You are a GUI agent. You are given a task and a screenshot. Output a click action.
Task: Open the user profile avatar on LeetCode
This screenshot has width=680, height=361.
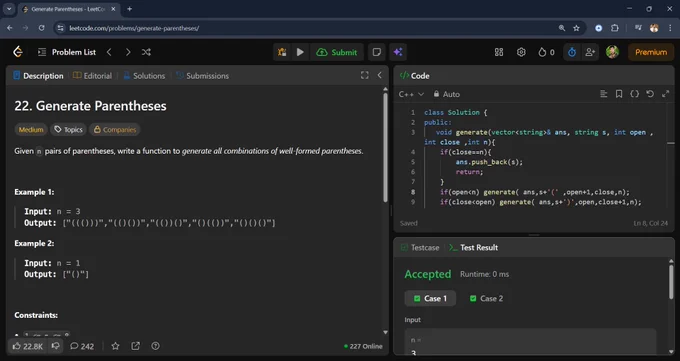tap(612, 52)
